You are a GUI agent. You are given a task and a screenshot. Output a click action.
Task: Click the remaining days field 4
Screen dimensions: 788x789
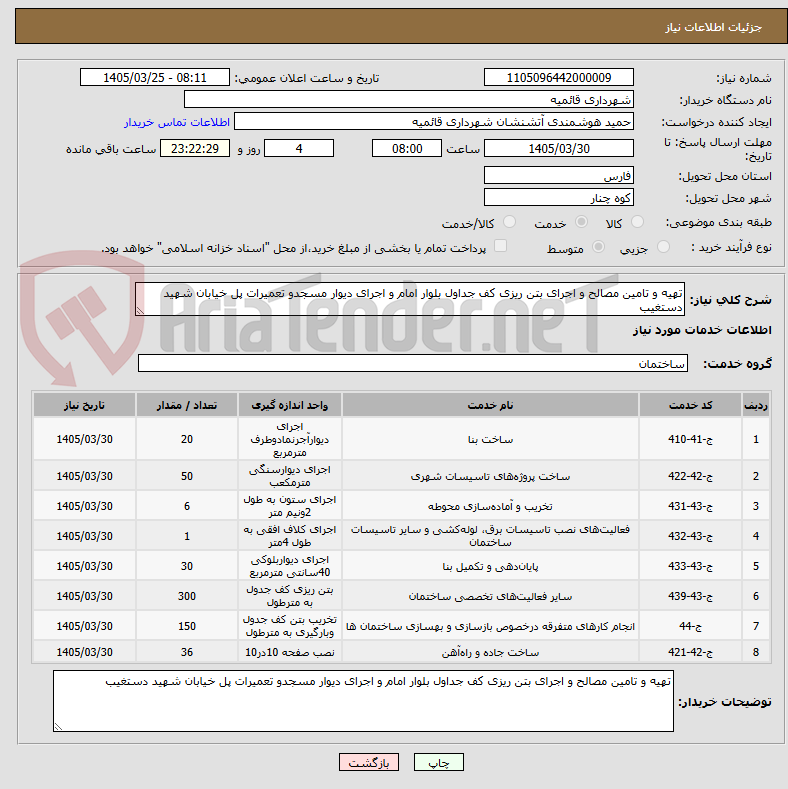click(299, 148)
